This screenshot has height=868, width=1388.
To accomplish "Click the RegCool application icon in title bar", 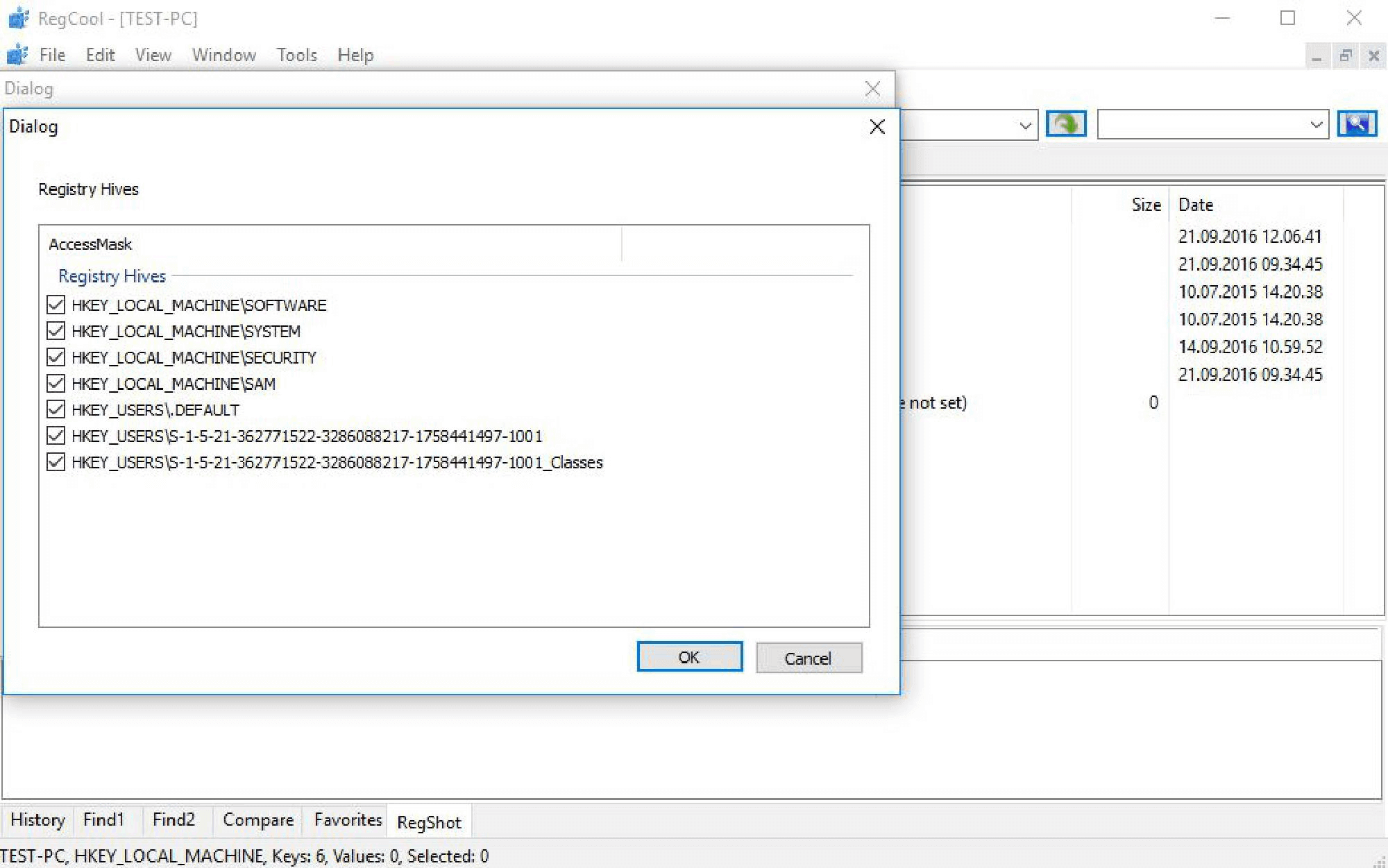I will point(17,17).
